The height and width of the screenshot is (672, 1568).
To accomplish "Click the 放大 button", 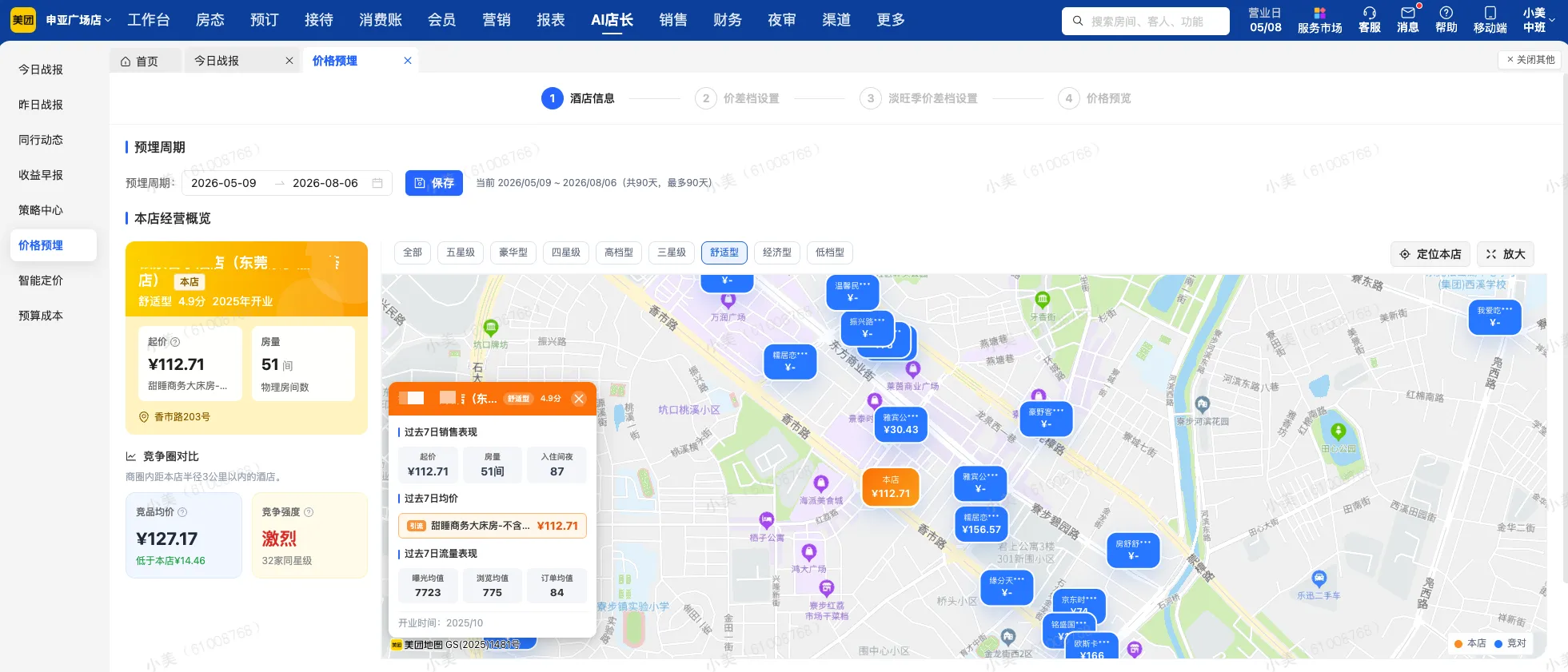I will 1506,254.
